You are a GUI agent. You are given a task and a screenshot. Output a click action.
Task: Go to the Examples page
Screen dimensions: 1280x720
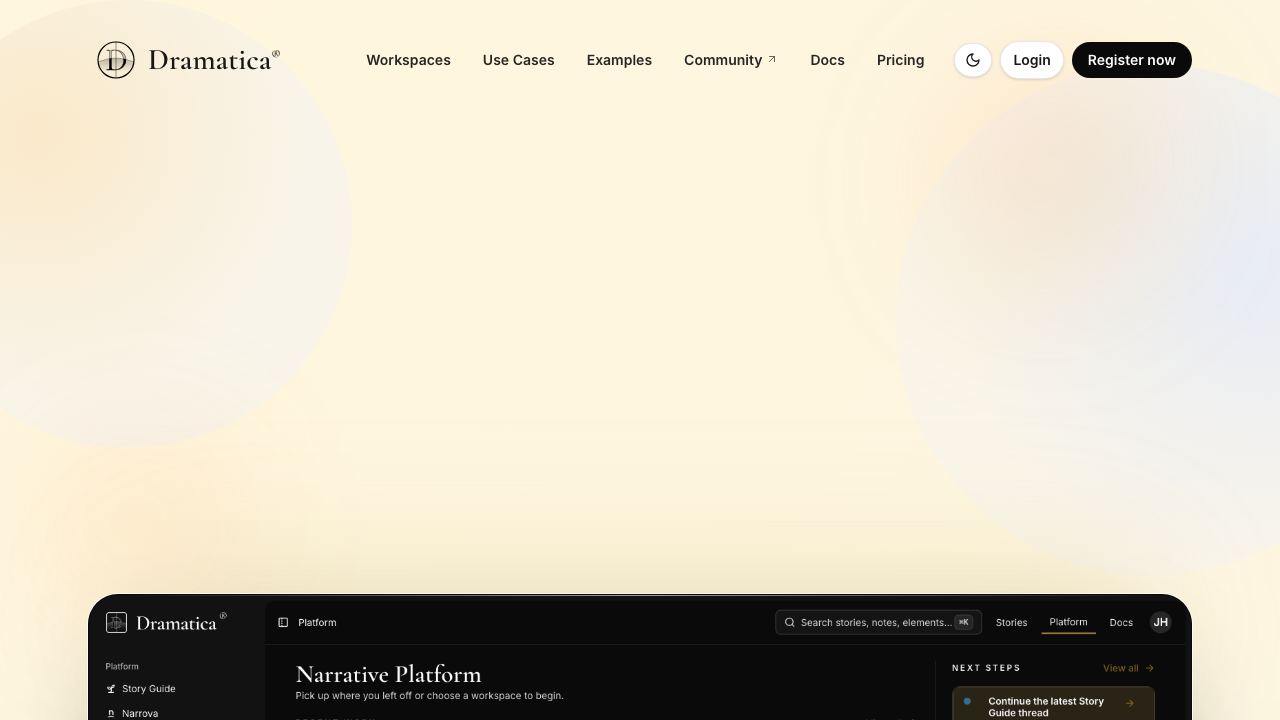[619, 60]
